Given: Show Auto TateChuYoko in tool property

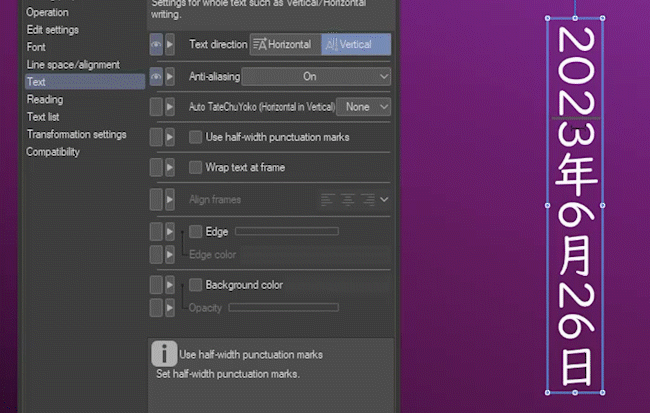Looking at the screenshot, I should (156, 107).
